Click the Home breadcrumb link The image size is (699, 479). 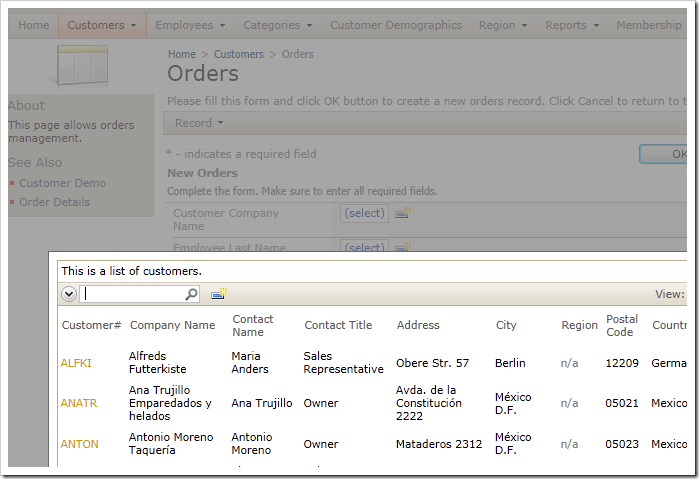coord(181,54)
